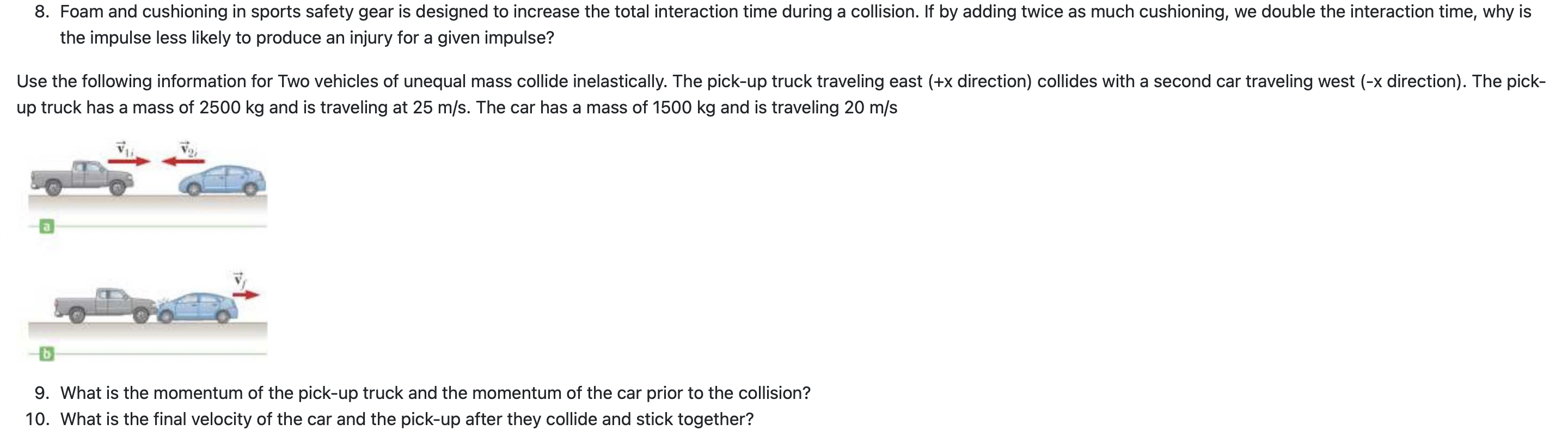Click the collided blue car in figure b

197,308
